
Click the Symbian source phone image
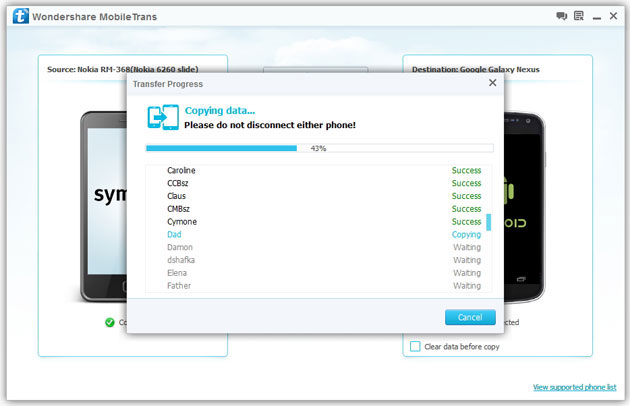click(x=104, y=207)
